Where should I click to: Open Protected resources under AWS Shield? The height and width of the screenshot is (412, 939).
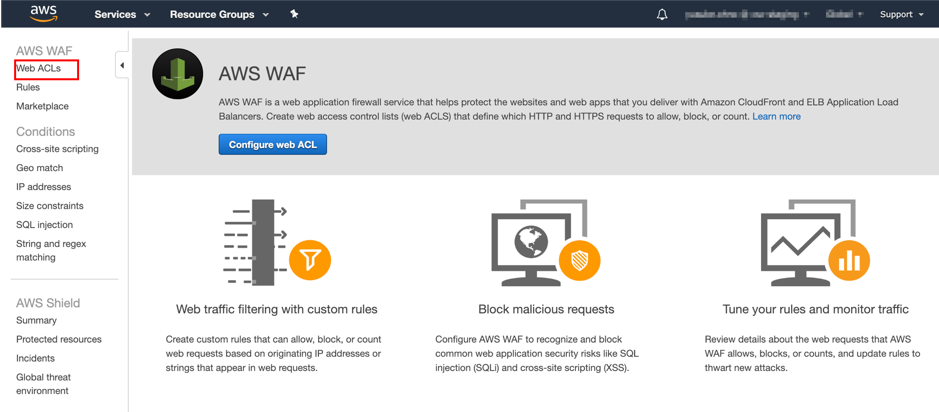[x=59, y=339]
